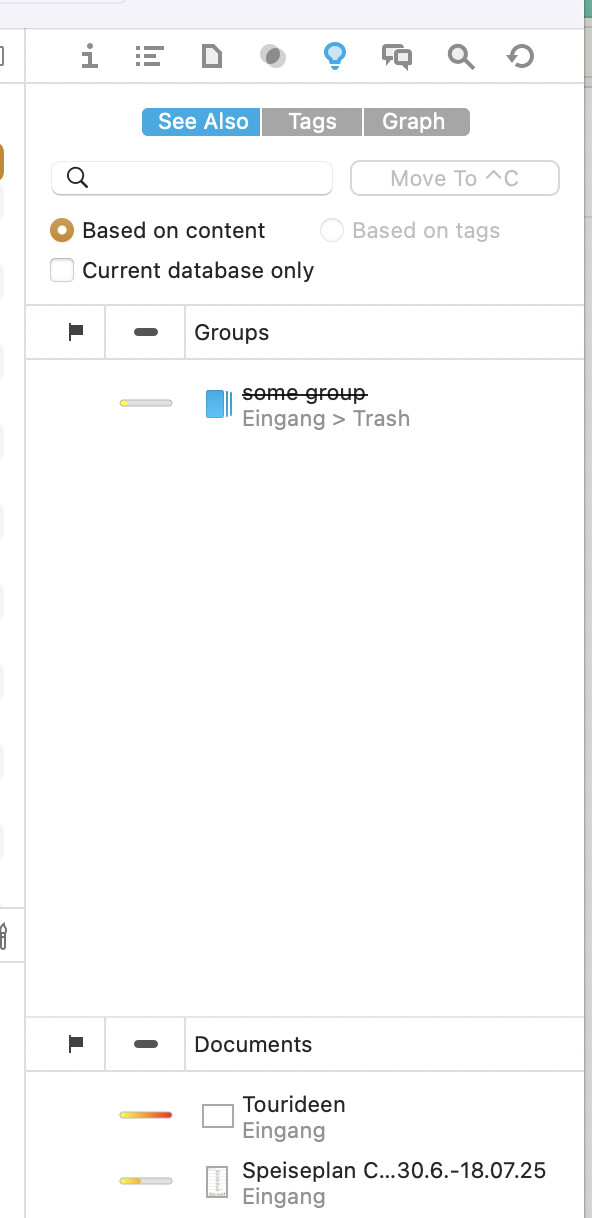Select Based on tags radio button
592x1218 pixels.
point(331,231)
